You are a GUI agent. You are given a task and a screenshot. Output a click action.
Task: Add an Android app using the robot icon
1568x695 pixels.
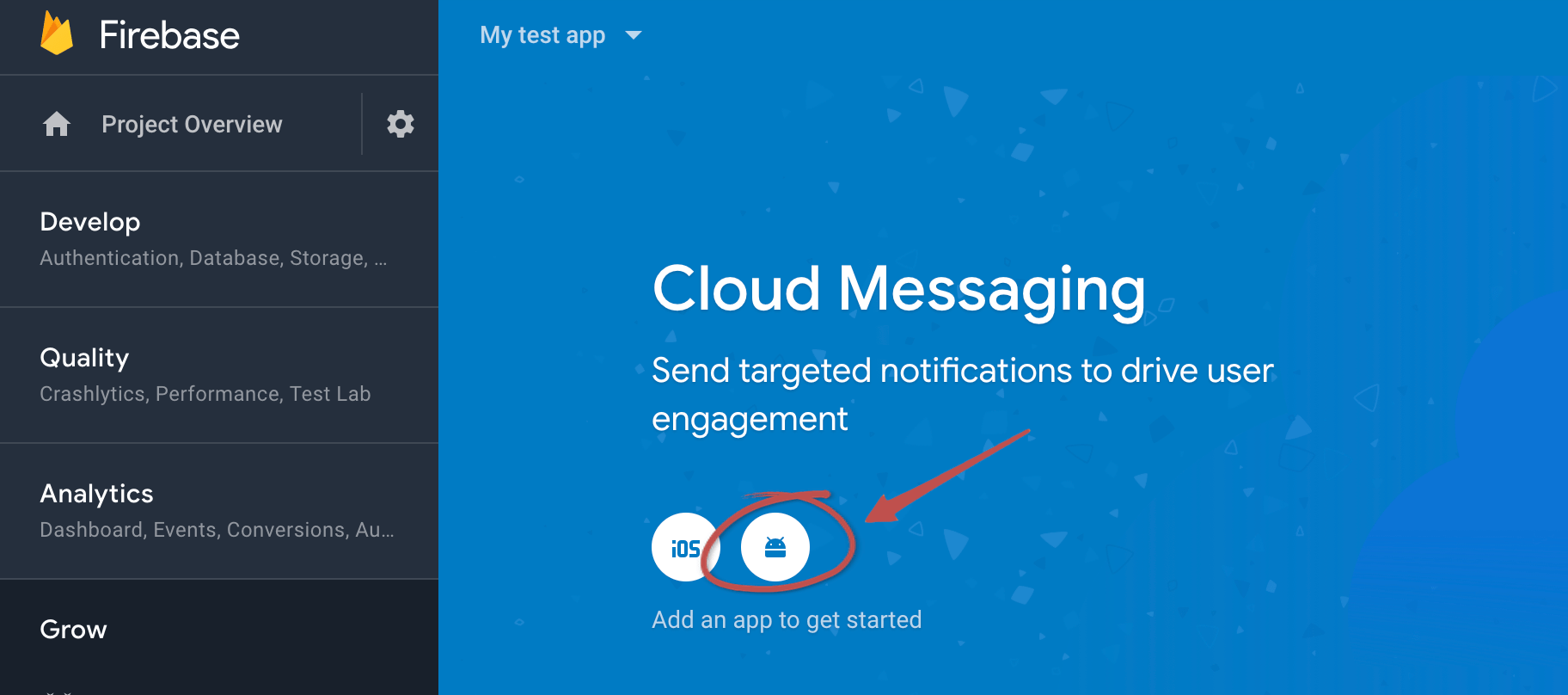[775, 547]
